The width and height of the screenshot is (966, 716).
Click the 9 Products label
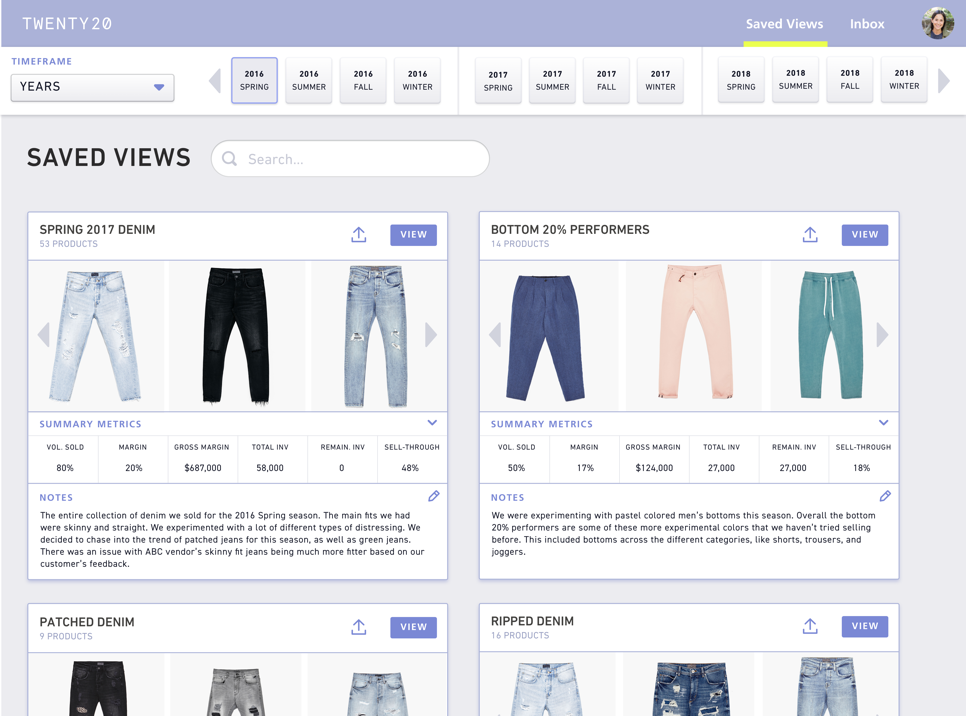(66, 637)
